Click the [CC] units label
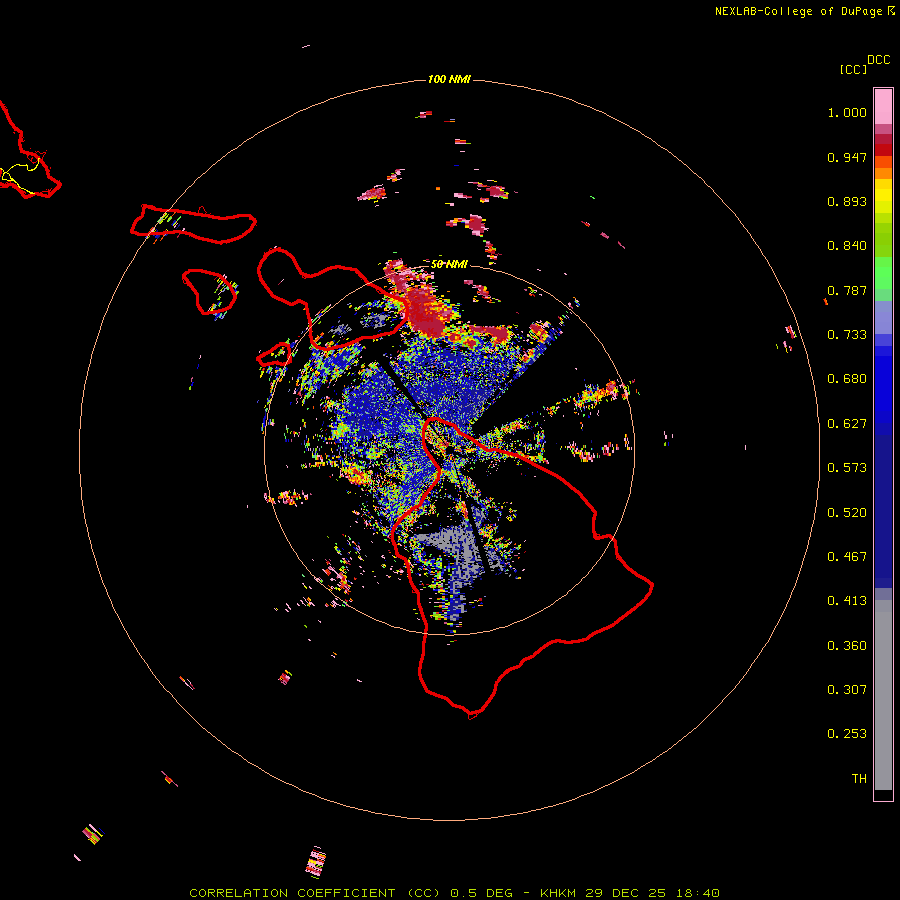The image size is (900, 900). (853, 69)
